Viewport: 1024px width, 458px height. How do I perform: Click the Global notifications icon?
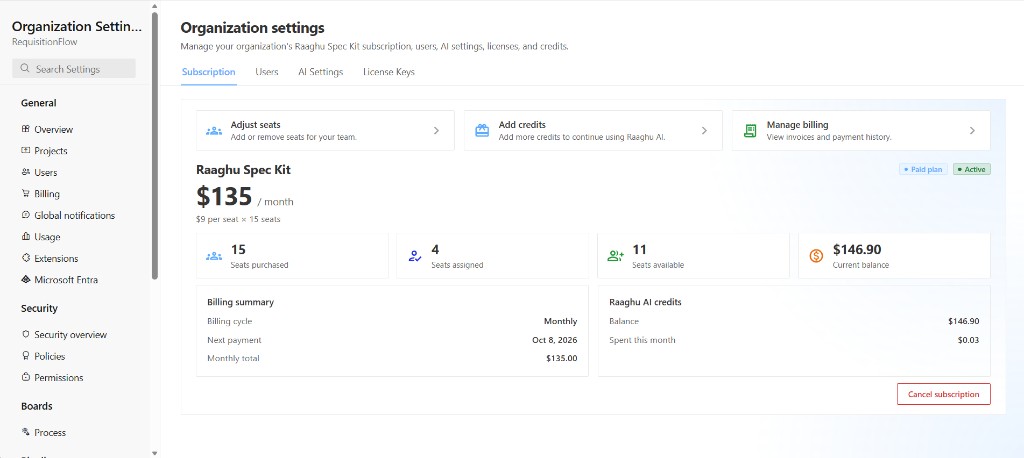click(x=25, y=215)
